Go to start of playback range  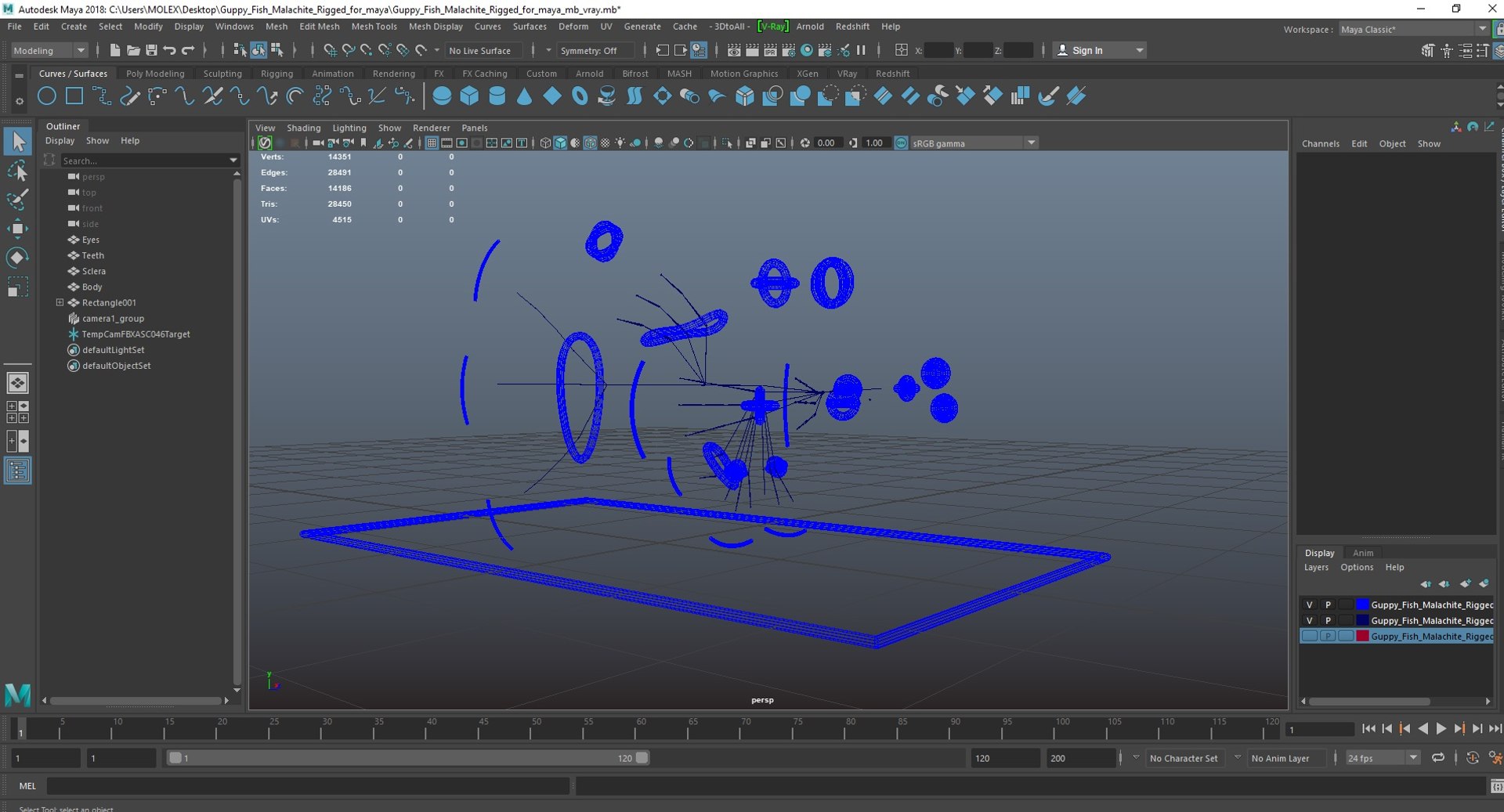(x=1368, y=728)
